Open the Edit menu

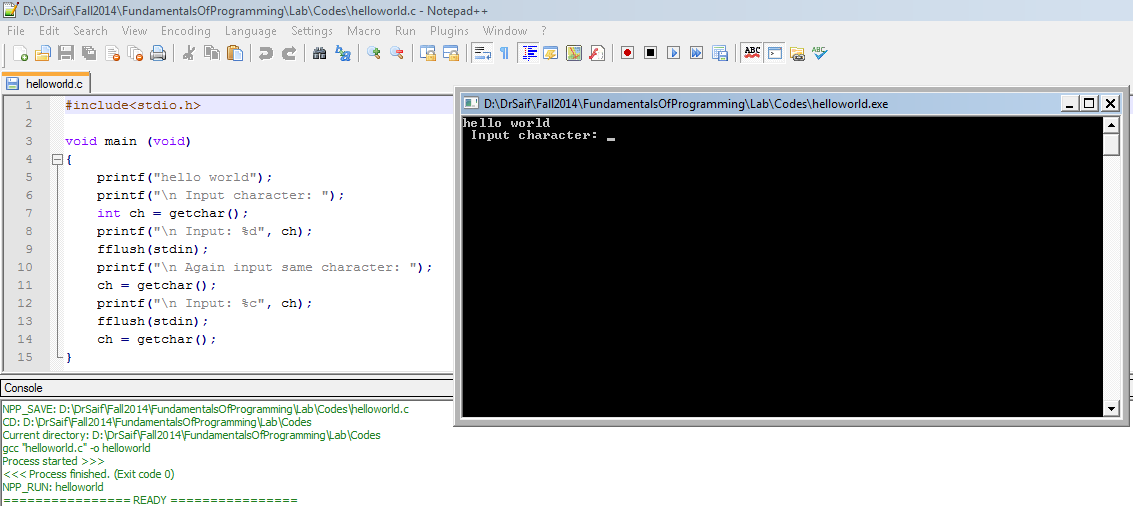[x=49, y=31]
